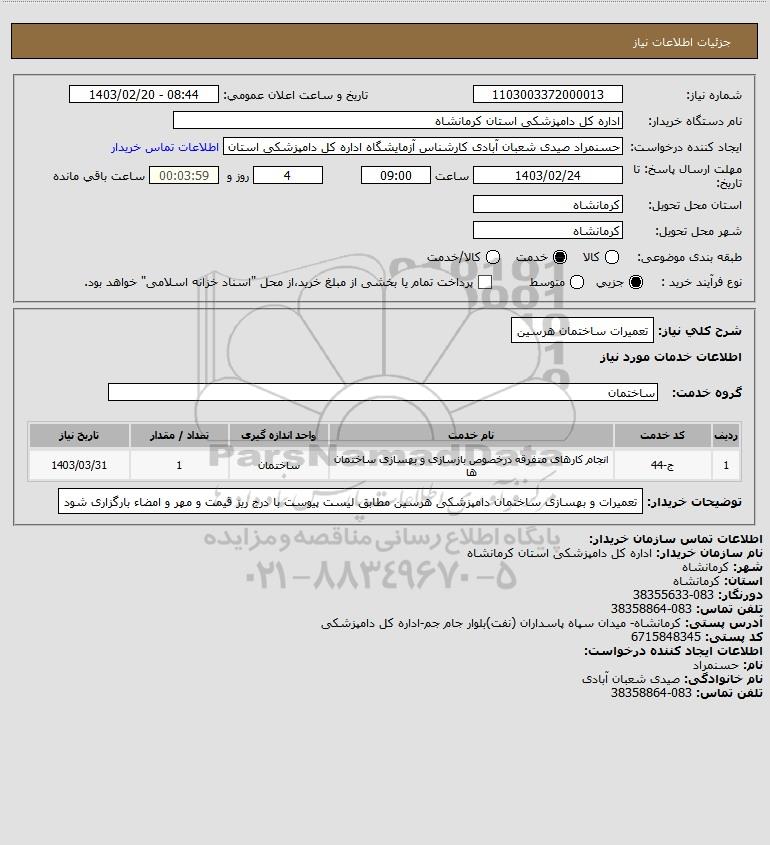Click the کد خدمت column header
Viewport: 770px width, 845px height.
click(x=662, y=435)
